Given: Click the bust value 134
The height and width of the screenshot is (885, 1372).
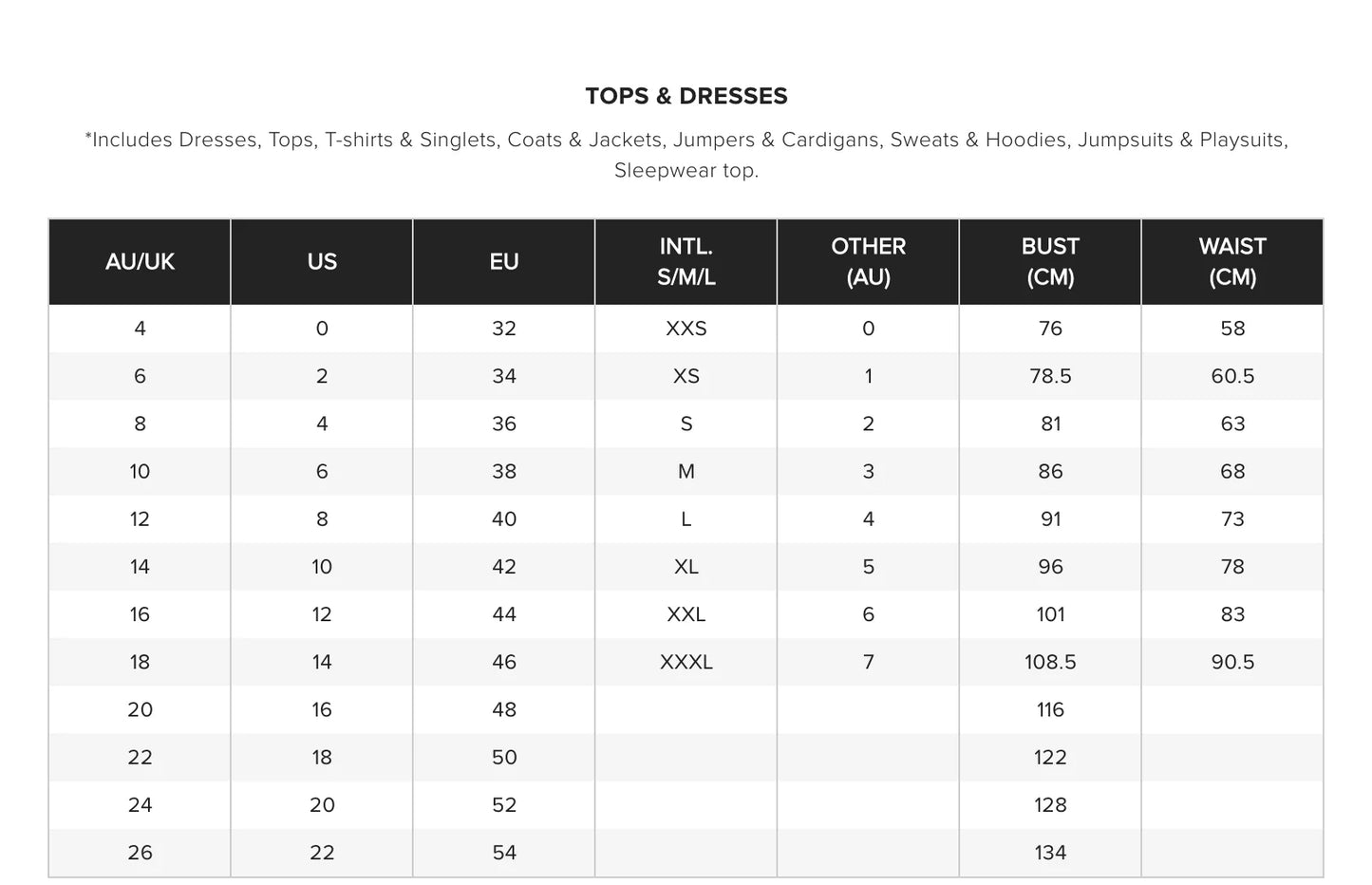Looking at the screenshot, I should pyautogui.click(x=1050, y=853).
